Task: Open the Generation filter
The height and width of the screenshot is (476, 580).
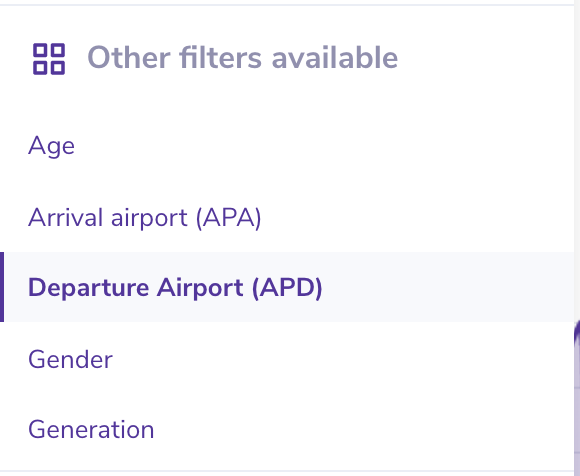Action: [287, 430]
